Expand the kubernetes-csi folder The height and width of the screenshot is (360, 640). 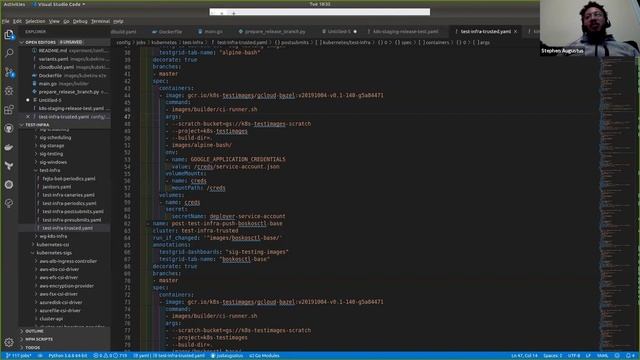pos(53,244)
